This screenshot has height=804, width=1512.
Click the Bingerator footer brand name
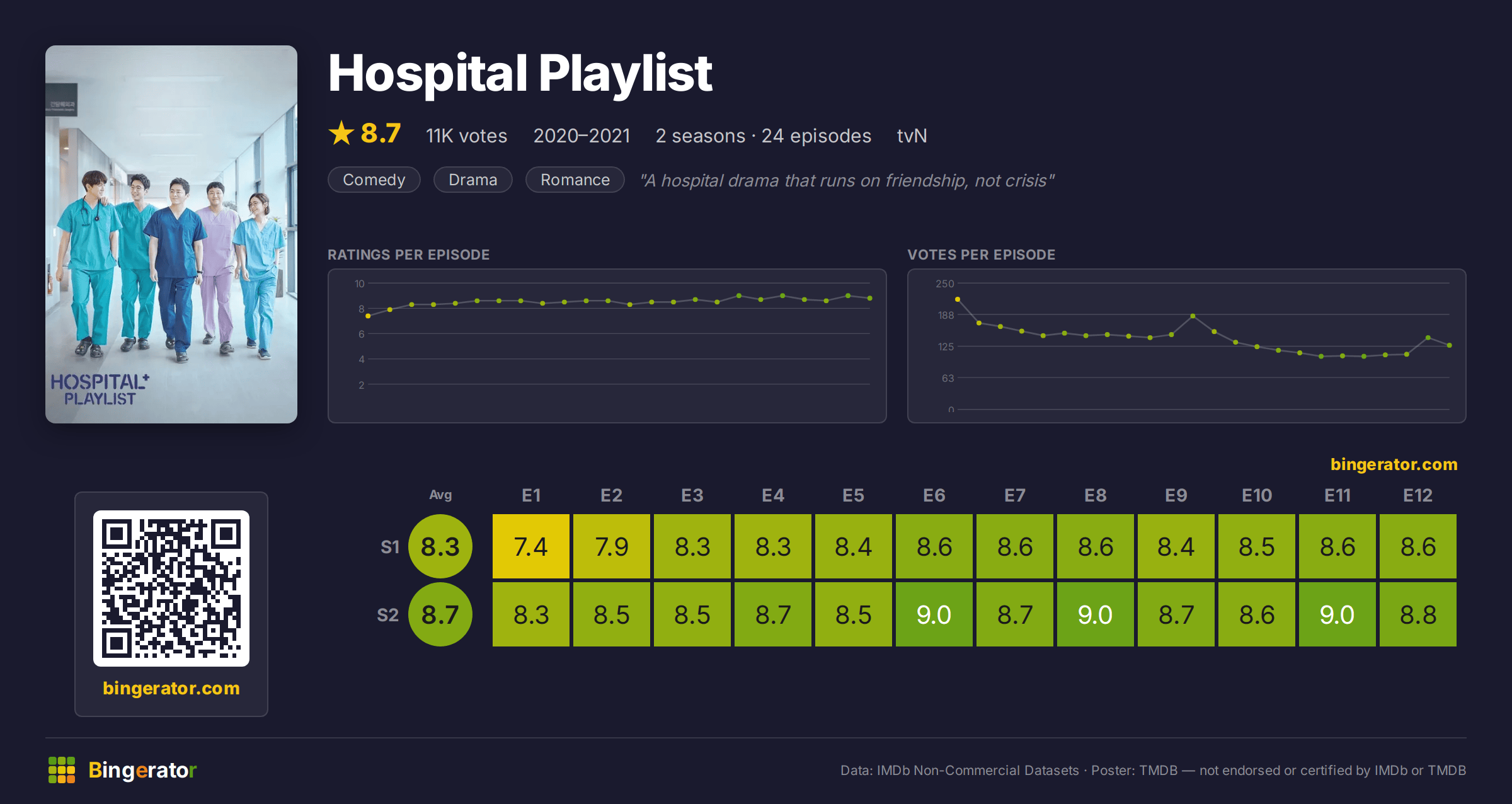pyautogui.click(x=142, y=770)
